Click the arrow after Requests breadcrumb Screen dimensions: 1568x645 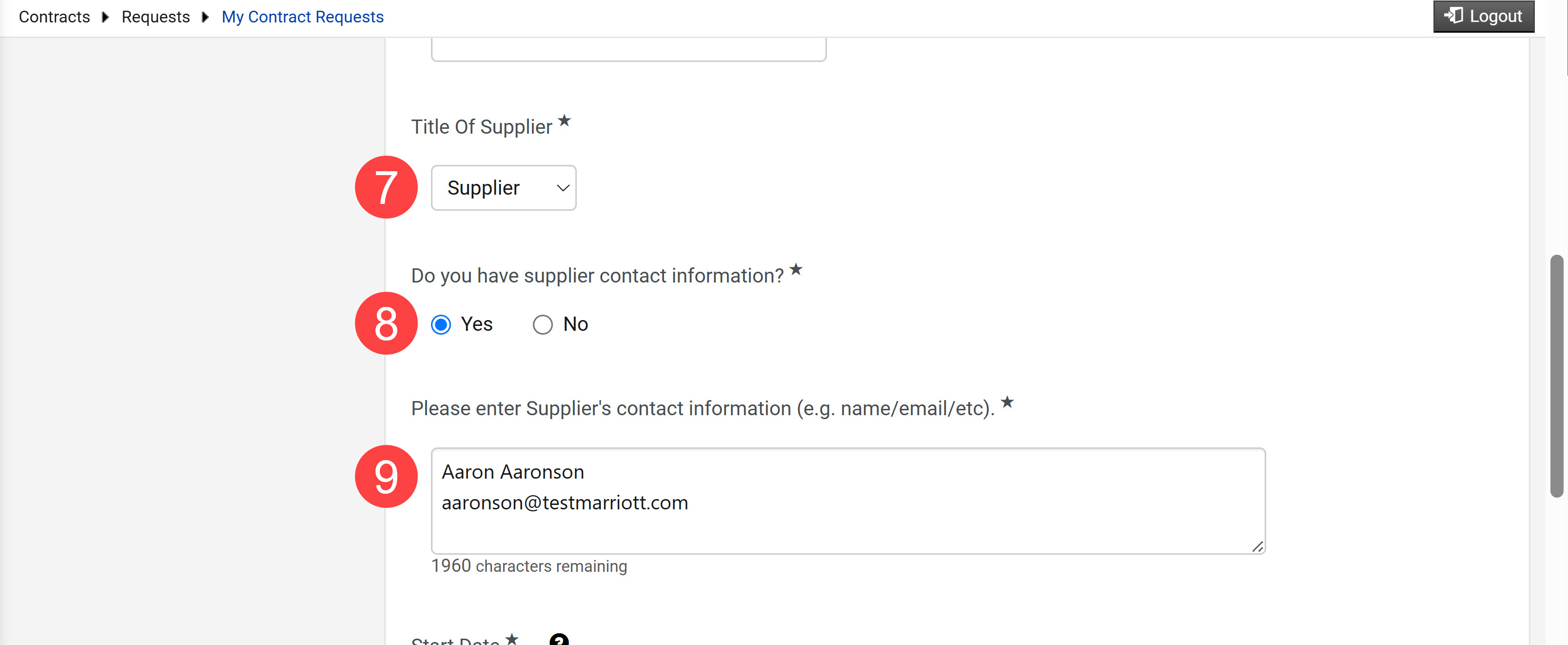pyautogui.click(x=205, y=17)
